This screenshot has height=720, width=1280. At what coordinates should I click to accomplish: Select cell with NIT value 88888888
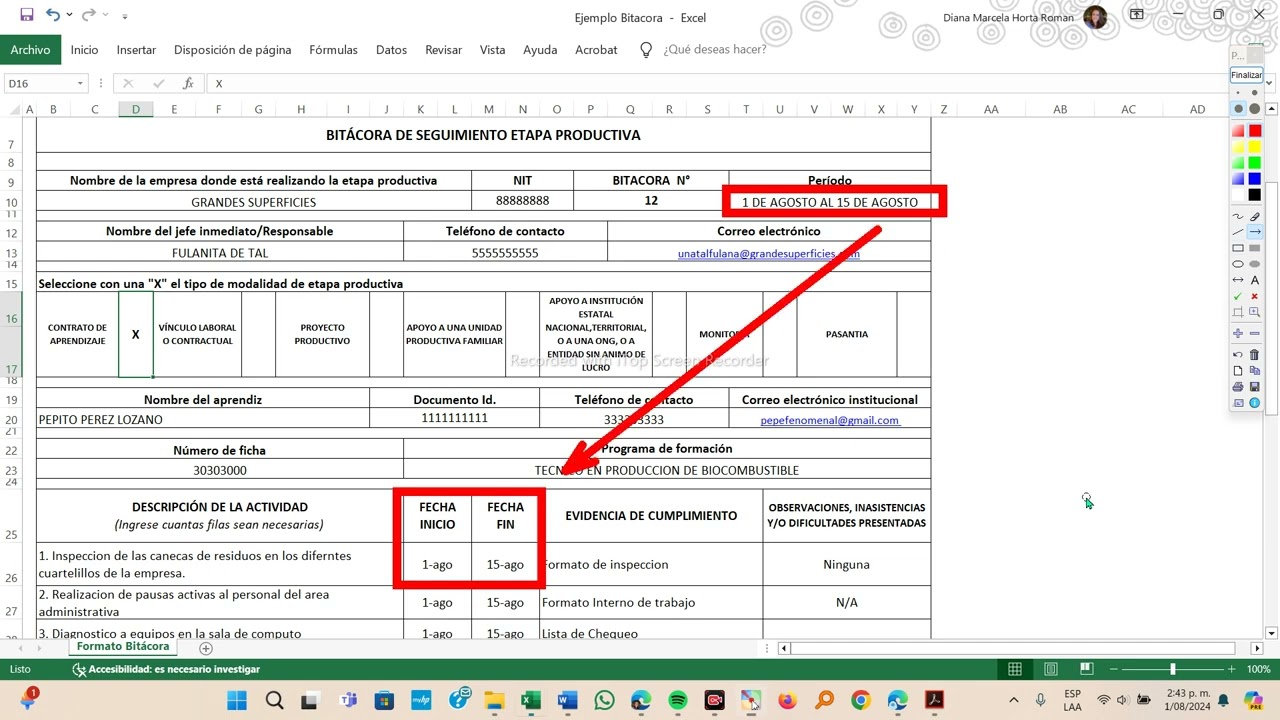tap(523, 201)
